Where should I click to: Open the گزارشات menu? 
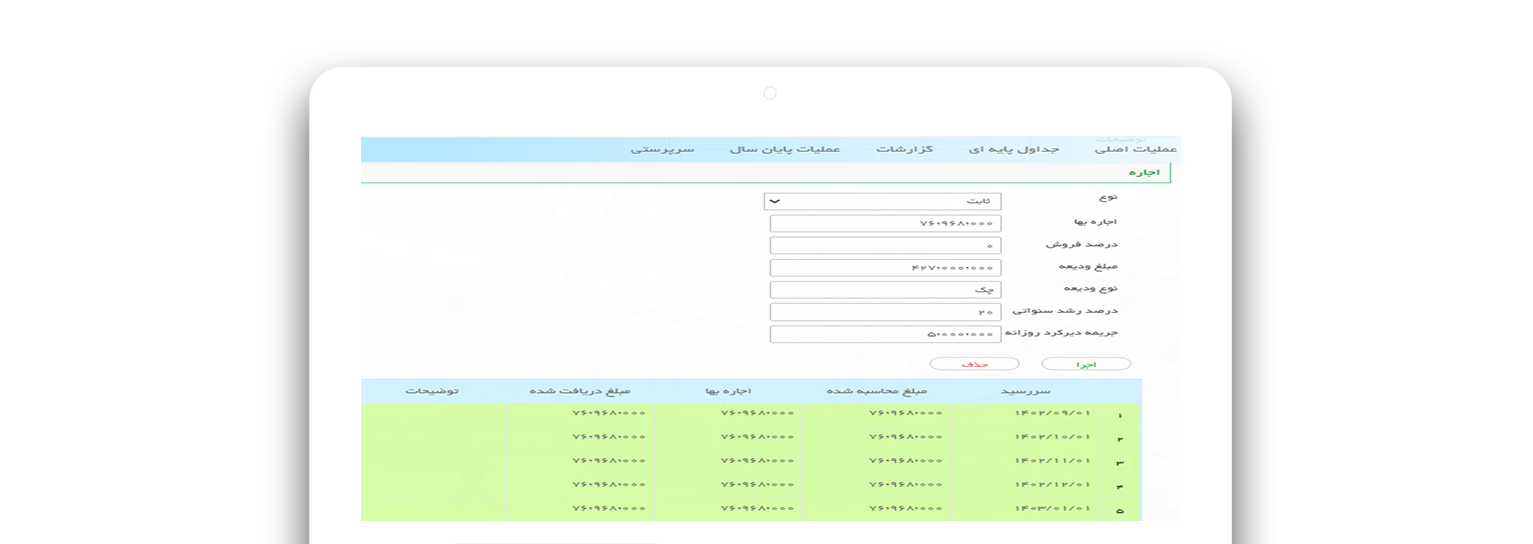point(905,150)
